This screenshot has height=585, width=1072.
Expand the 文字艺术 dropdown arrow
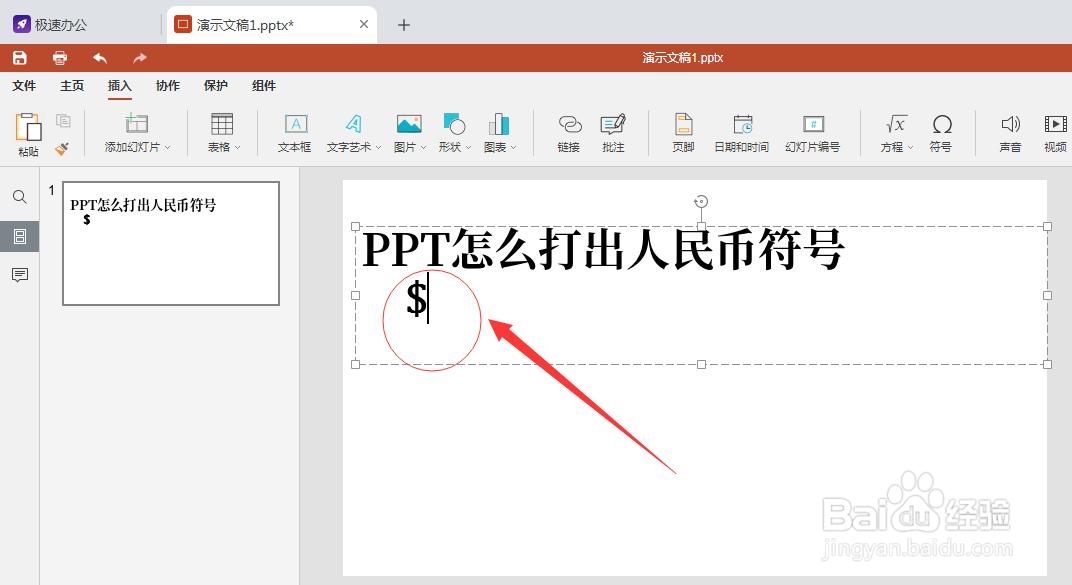[x=378, y=148]
